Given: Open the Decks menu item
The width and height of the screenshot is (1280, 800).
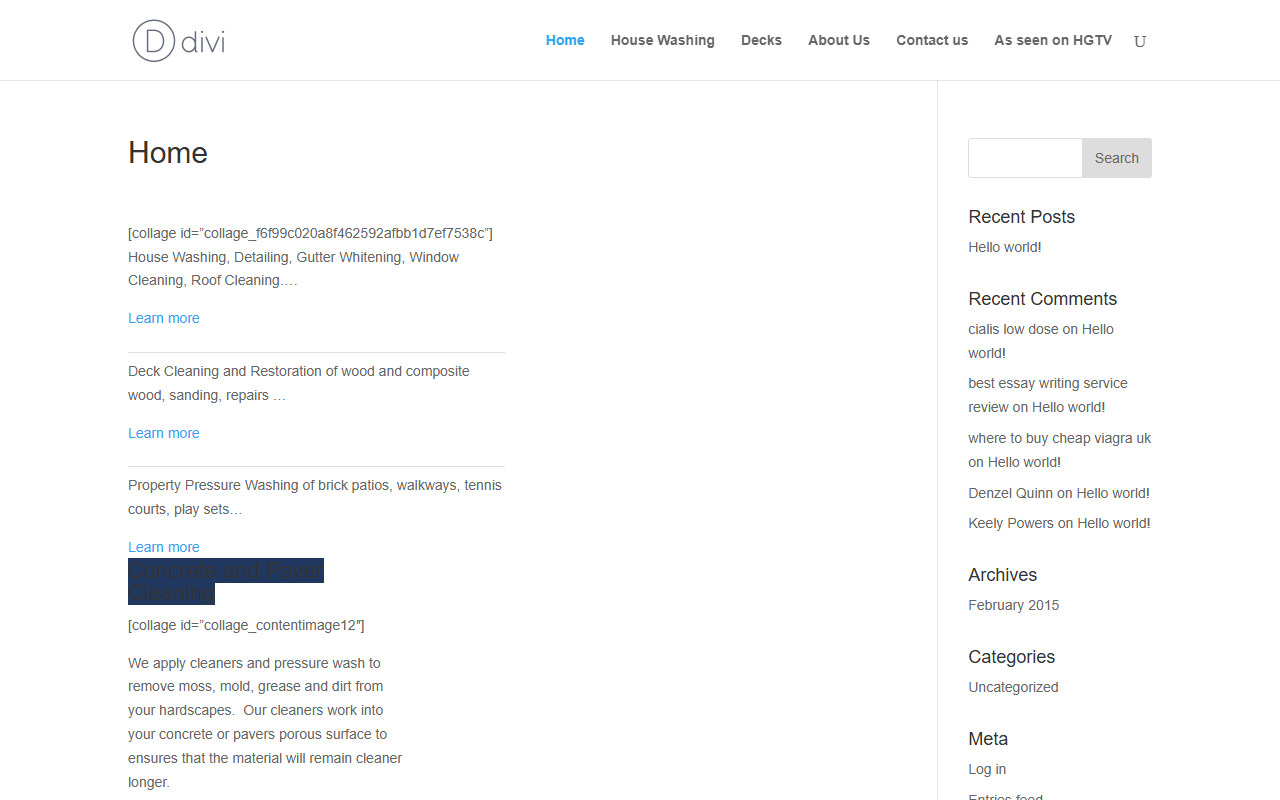Looking at the screenshot, I should 761,40.
